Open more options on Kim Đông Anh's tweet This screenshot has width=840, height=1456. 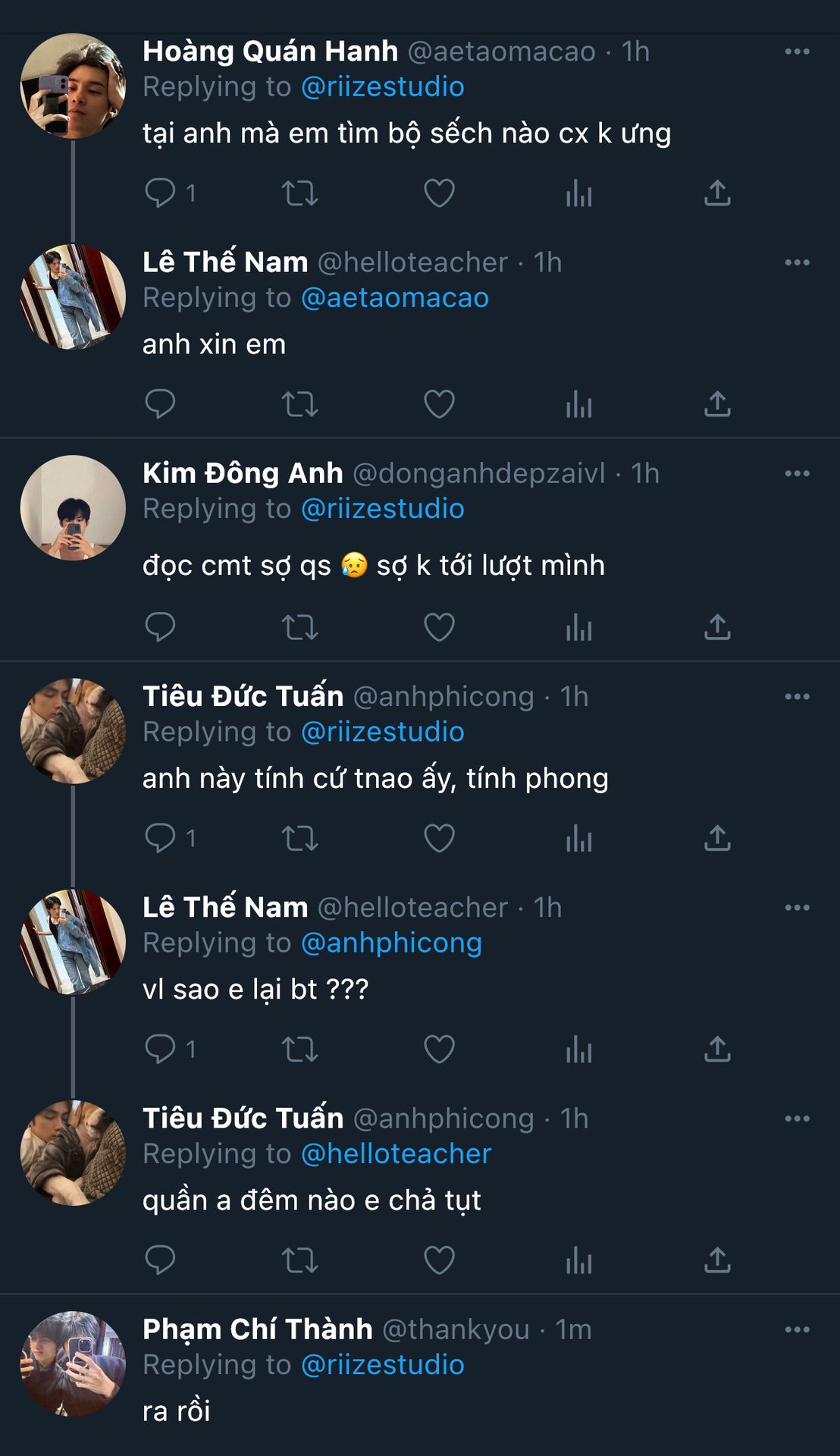797,474
